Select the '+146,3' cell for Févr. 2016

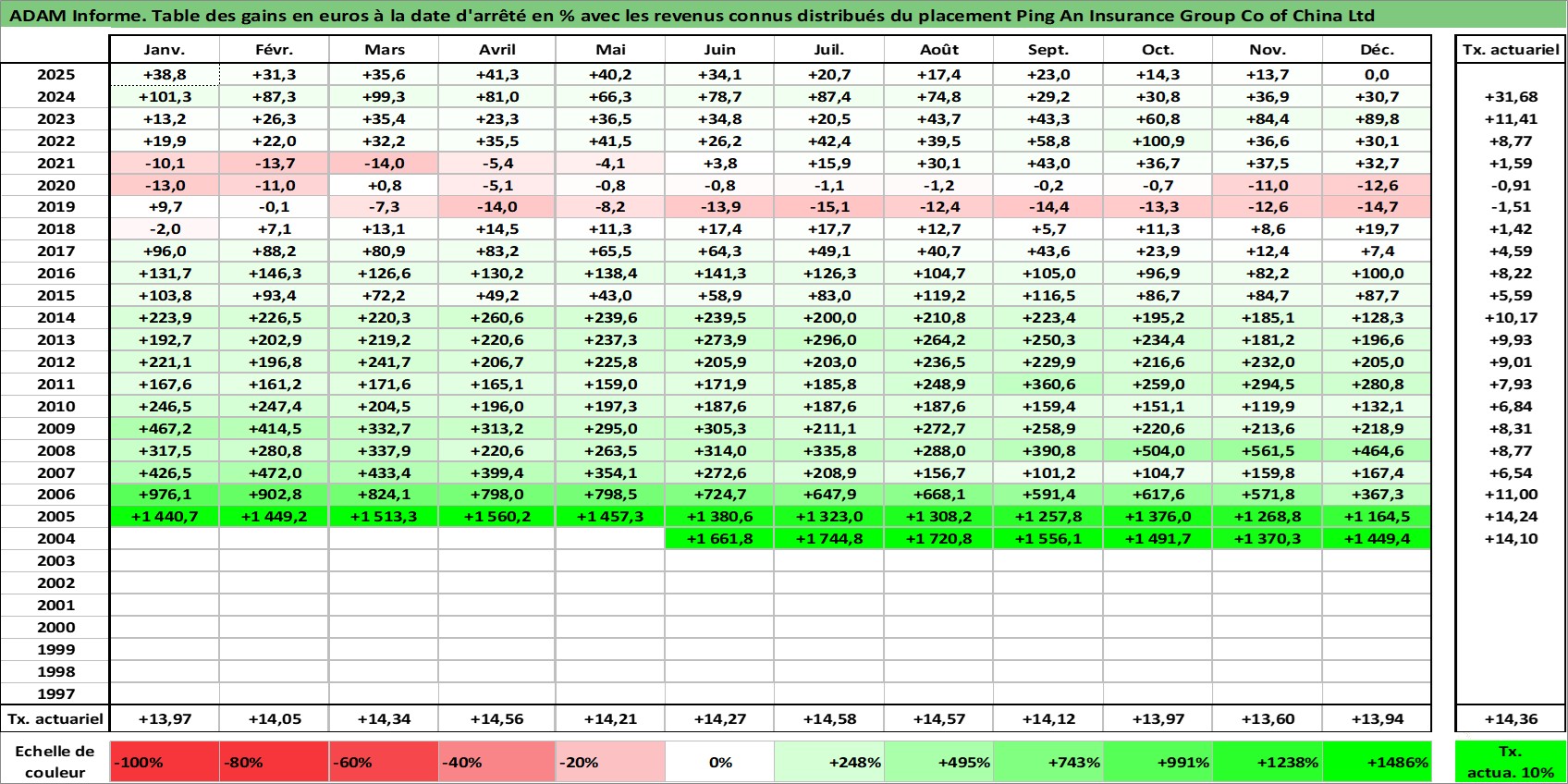pyautogui.click(x=275, y=274)
